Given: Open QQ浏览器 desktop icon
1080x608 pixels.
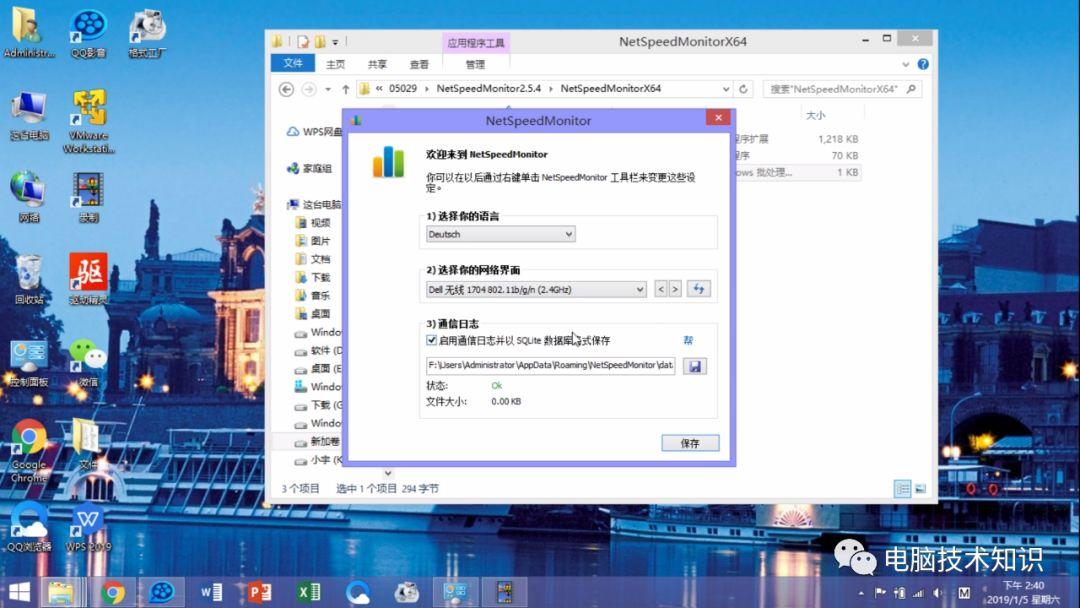Looking at the screenshot, I should pyautogui.click(x=29, y=527).
